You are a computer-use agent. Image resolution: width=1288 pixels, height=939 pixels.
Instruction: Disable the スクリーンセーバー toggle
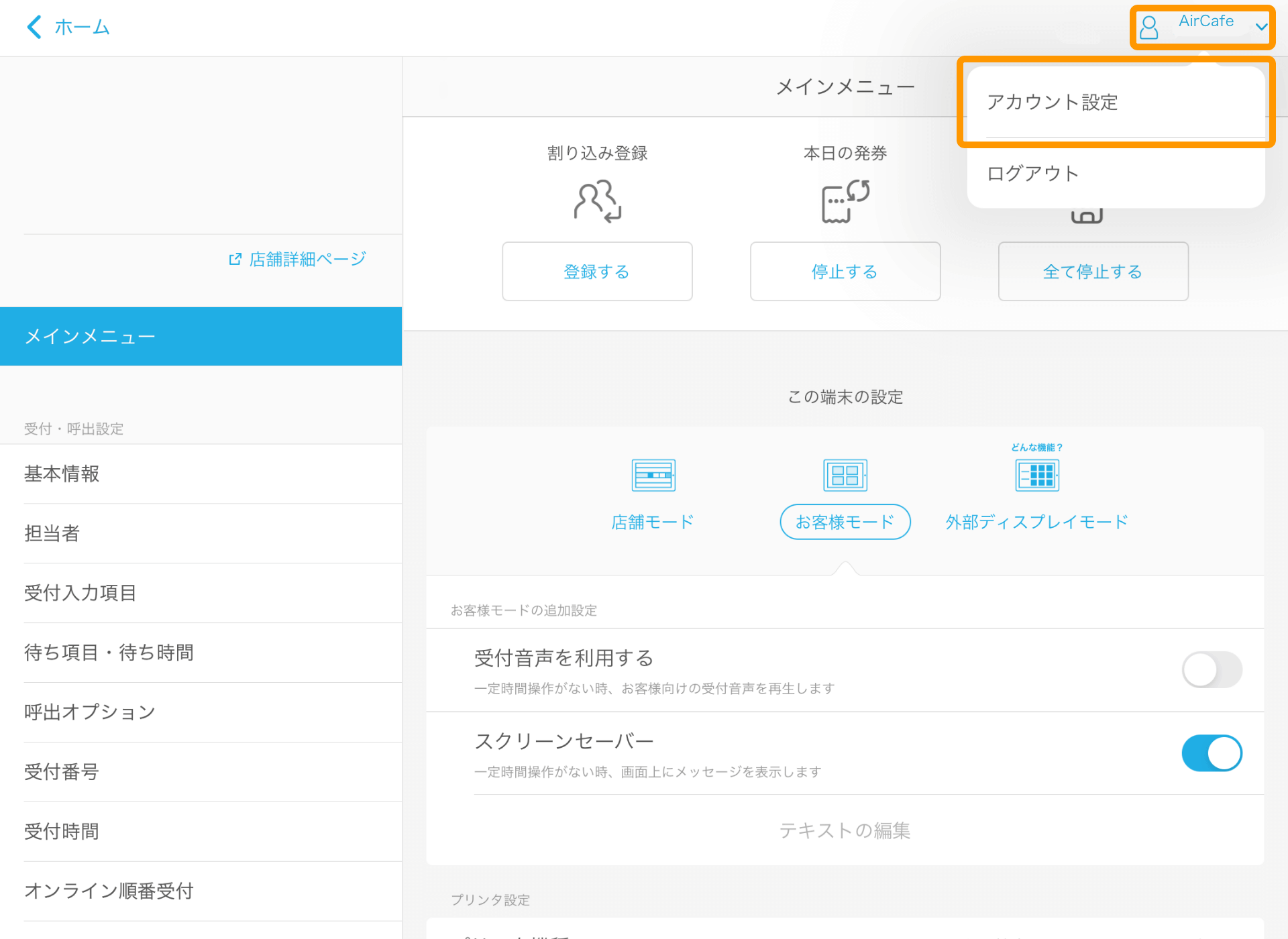tap(1212, 753)
